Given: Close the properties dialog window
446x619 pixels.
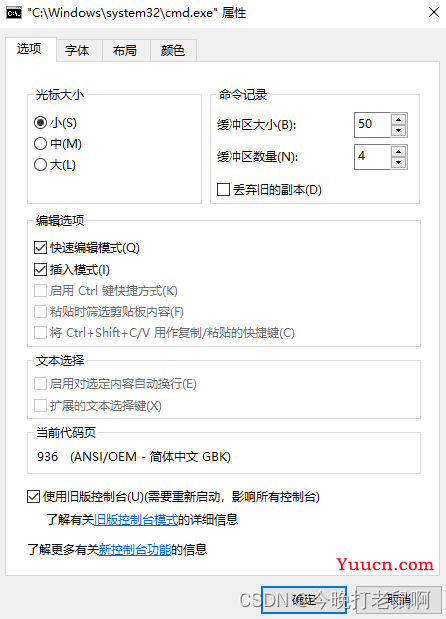Looking at the screenshot, I should [x=434, y=13].
